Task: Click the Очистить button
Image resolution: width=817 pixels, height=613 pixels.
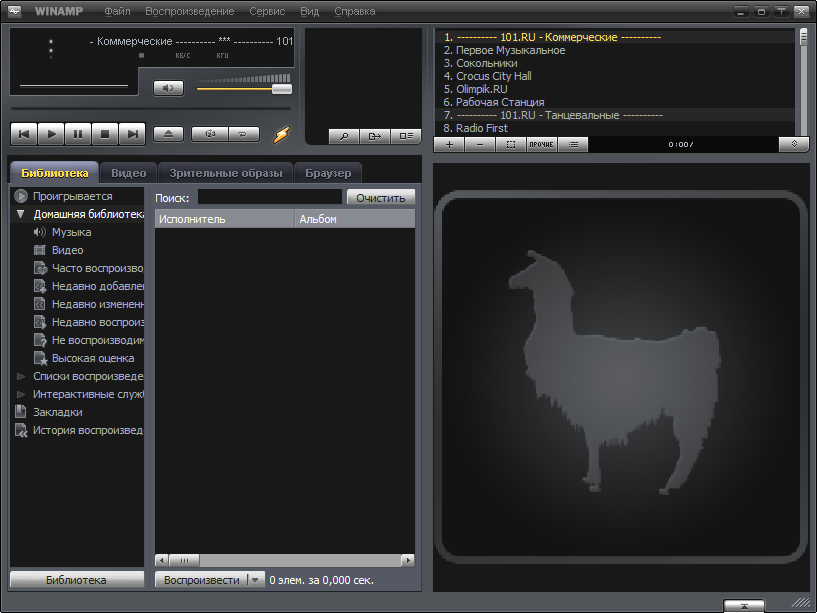Action: pos(381,198)
